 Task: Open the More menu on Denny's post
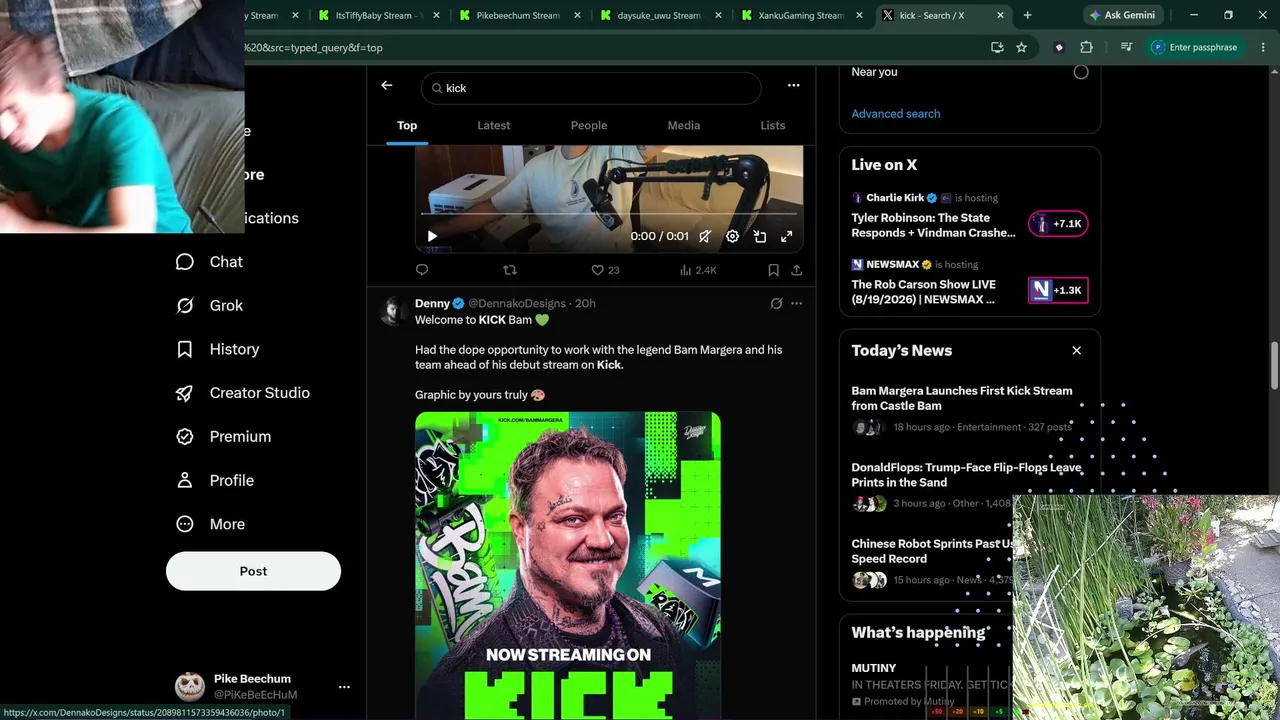point(797,303)
